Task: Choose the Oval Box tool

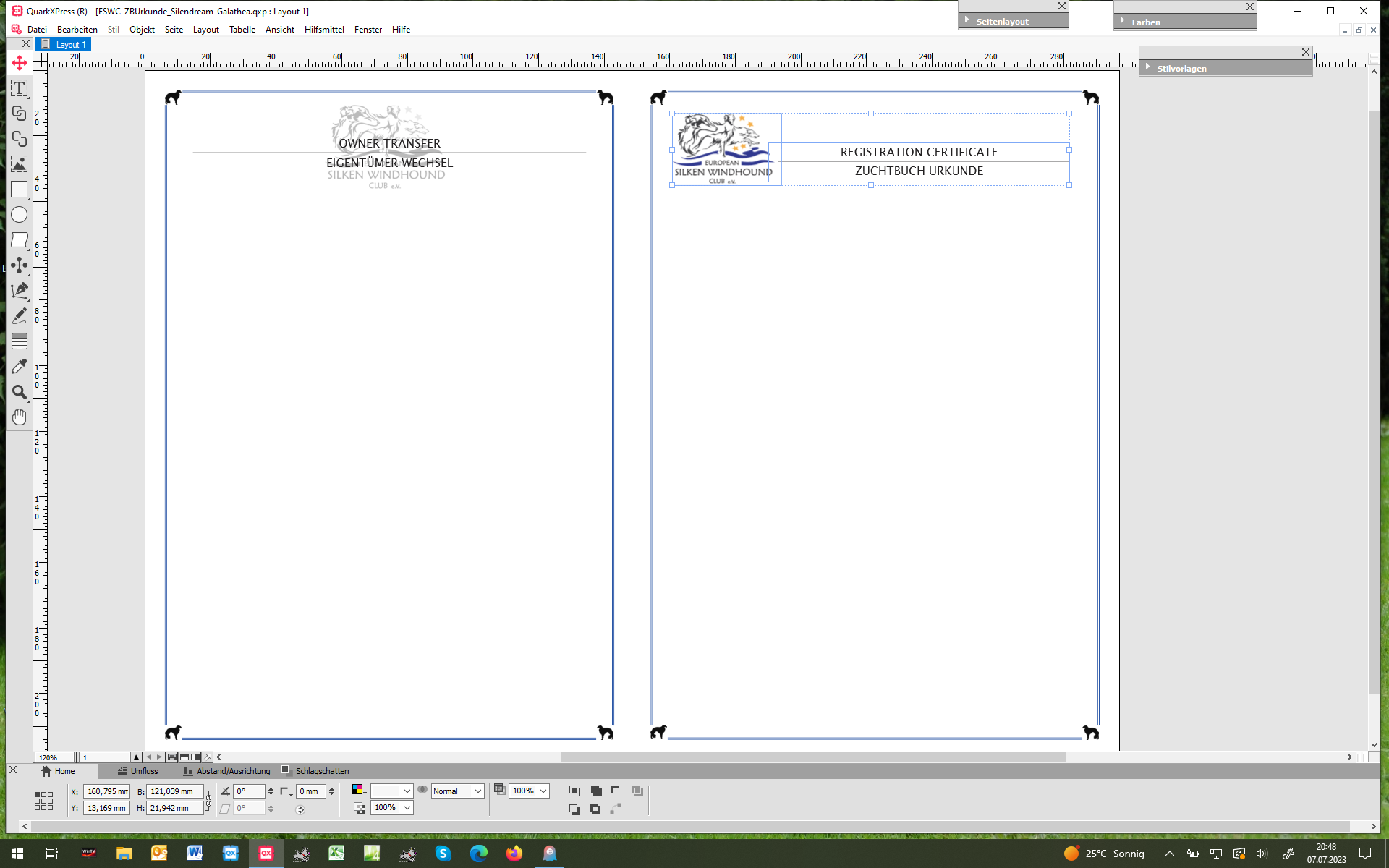Action: (20, 215)
